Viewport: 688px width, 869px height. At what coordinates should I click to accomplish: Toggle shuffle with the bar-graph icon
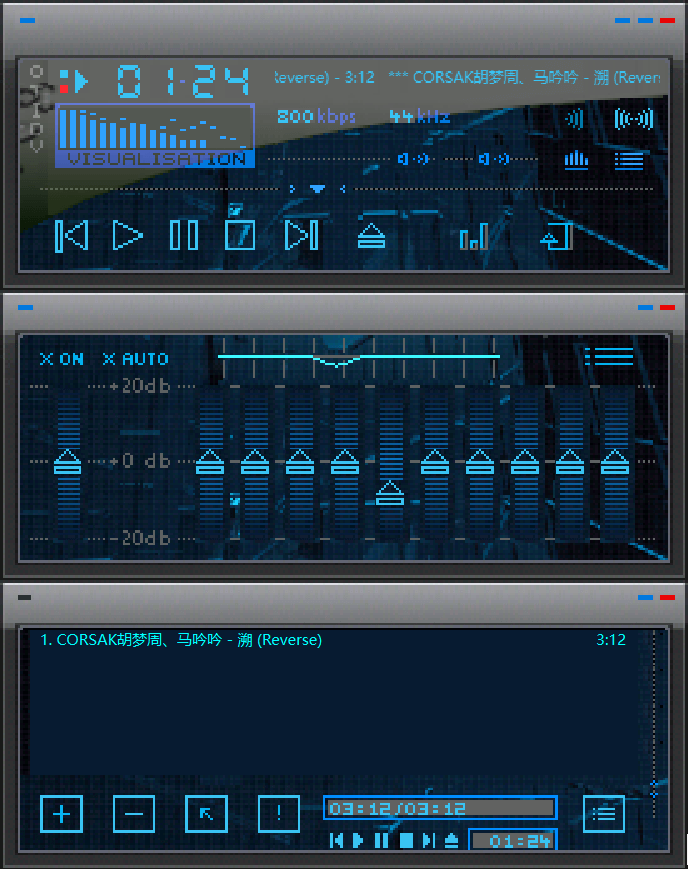pos(474,237)
